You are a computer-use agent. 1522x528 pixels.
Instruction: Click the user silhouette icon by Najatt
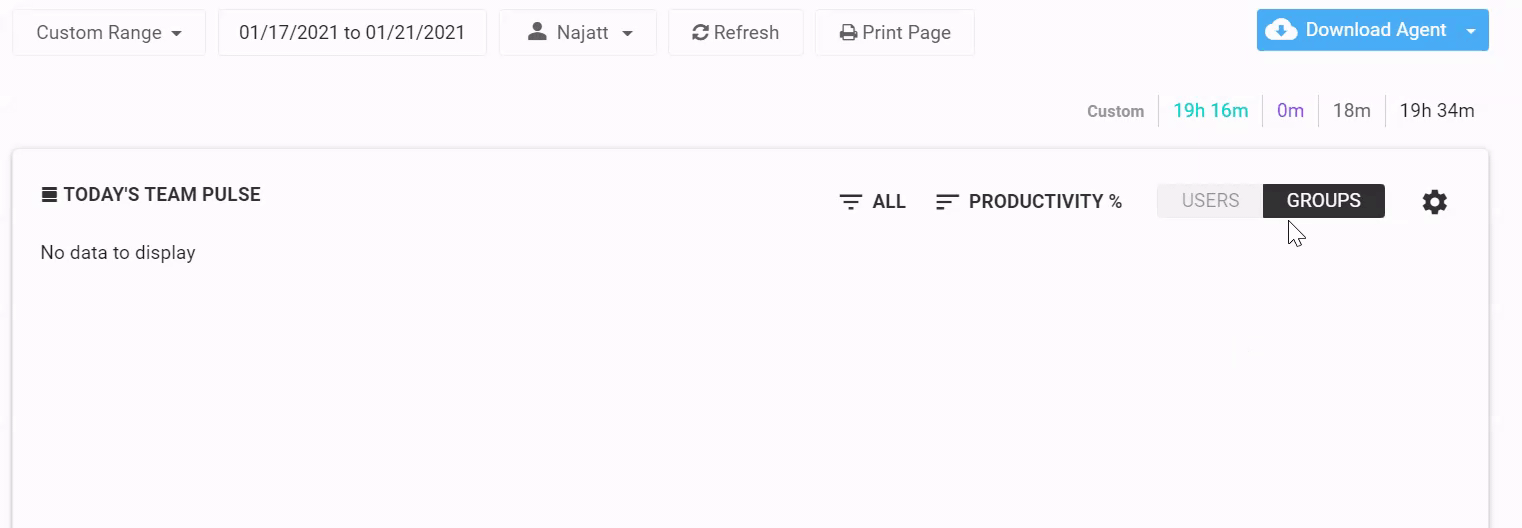coord(537,32)
